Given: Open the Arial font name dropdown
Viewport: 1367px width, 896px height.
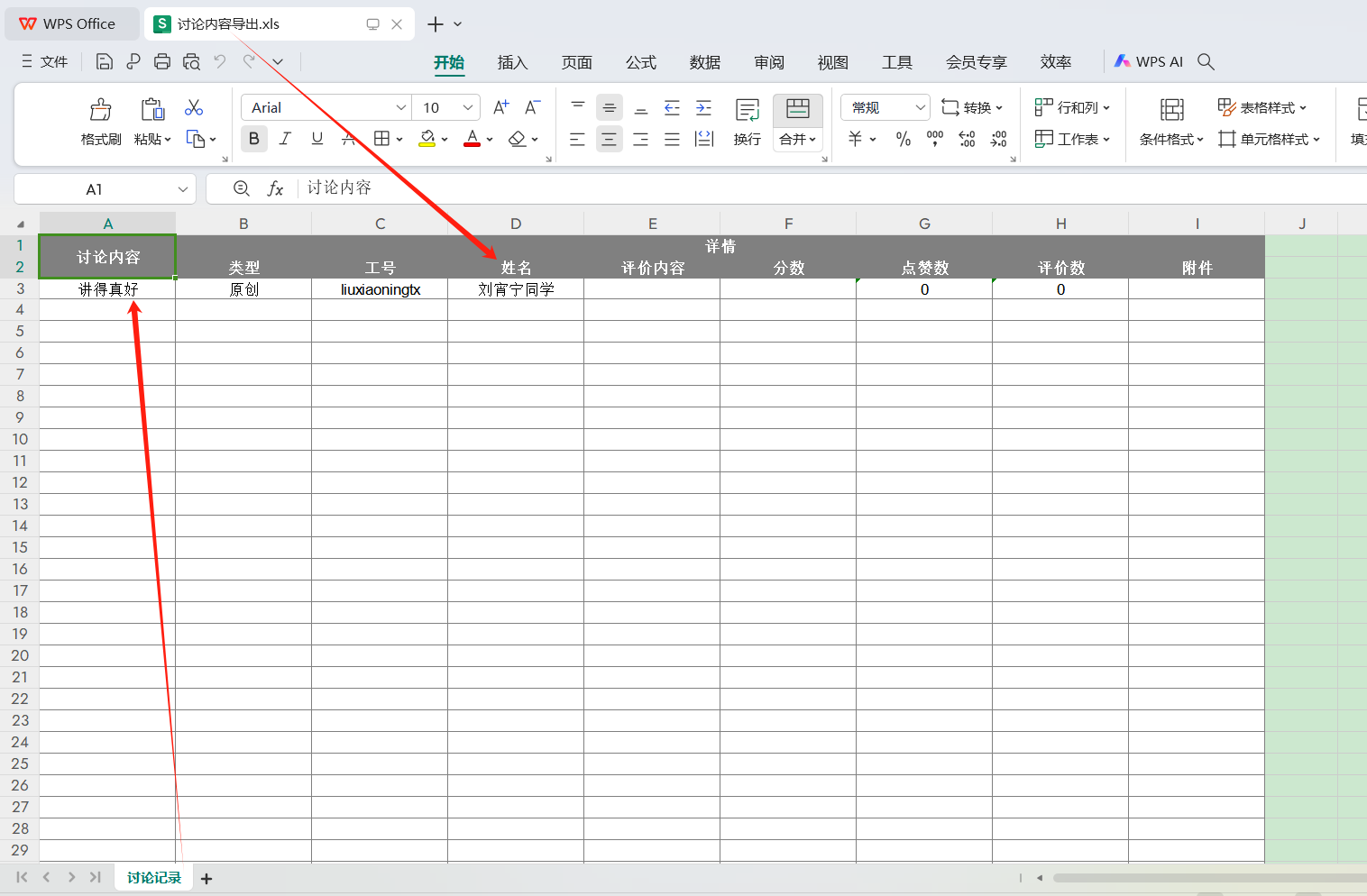Looking at the screenshot, I should point(401,107).
